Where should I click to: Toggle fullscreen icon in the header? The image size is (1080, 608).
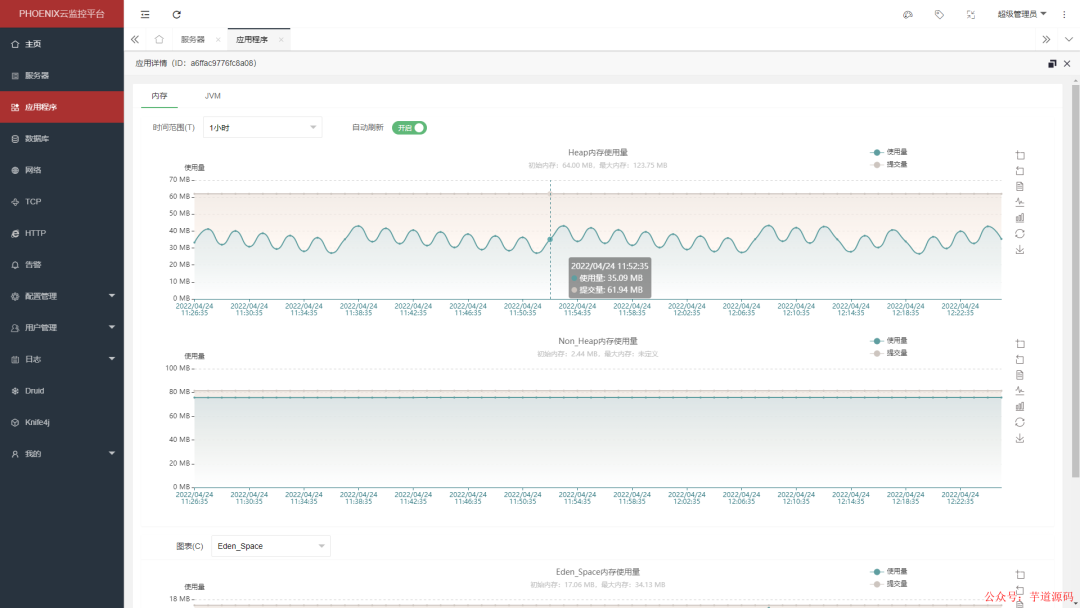coord(970,14)
